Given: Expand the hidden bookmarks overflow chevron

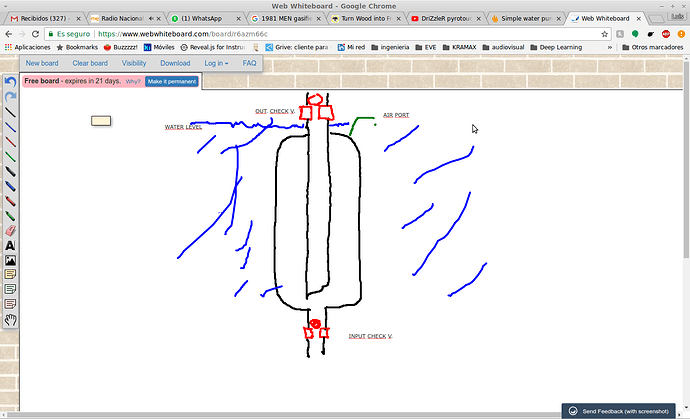Looking at the screenshot, I should click(x=609, y=48).
